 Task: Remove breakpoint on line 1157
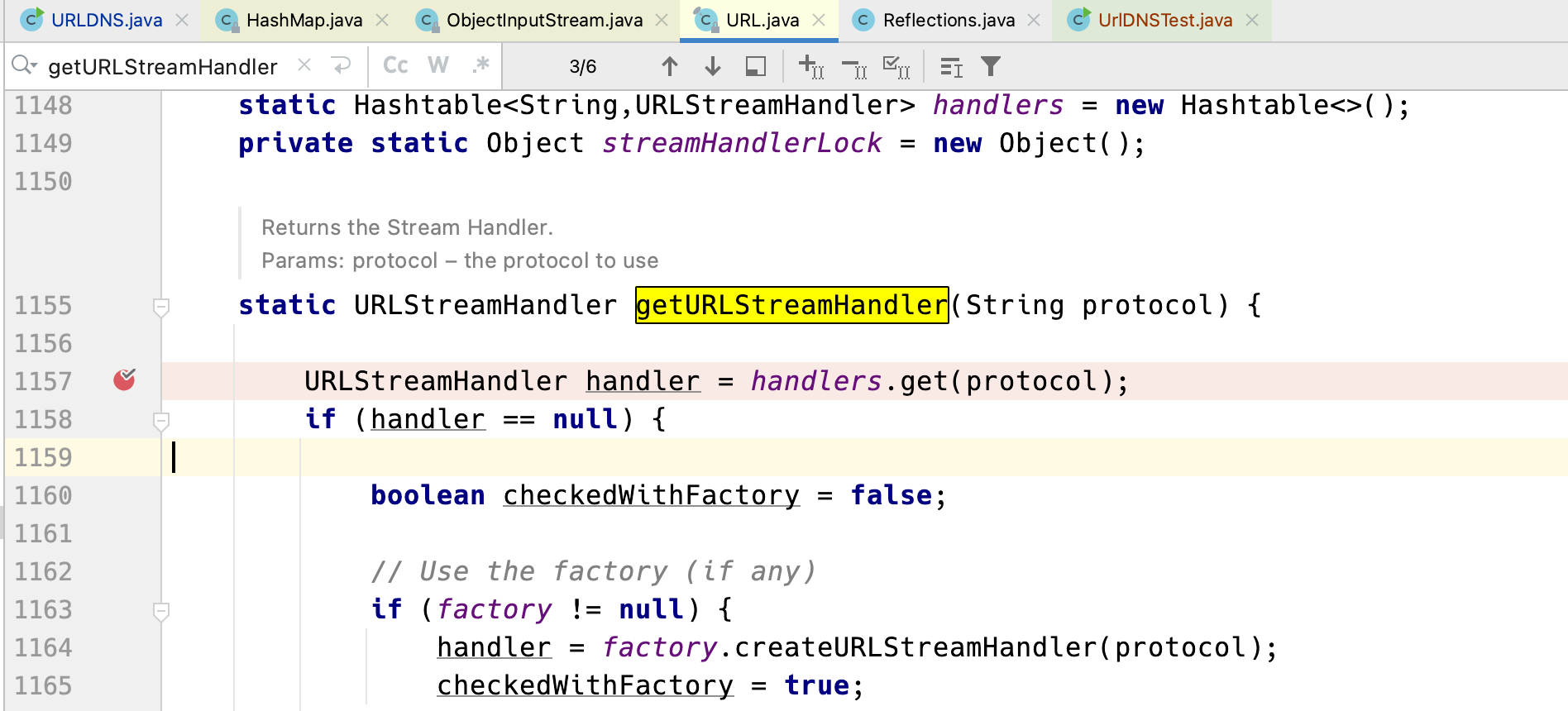[124, 379]
